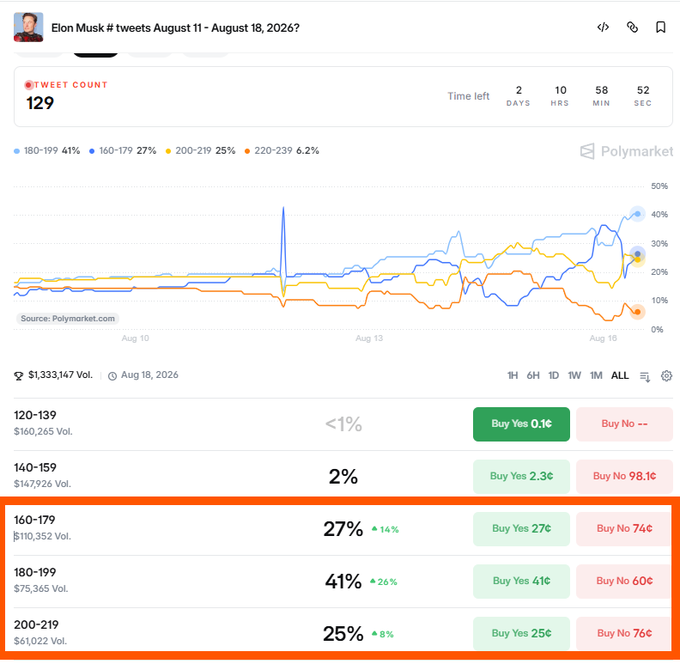Click the $147,926 Vol. text

[x=42, y=484]
